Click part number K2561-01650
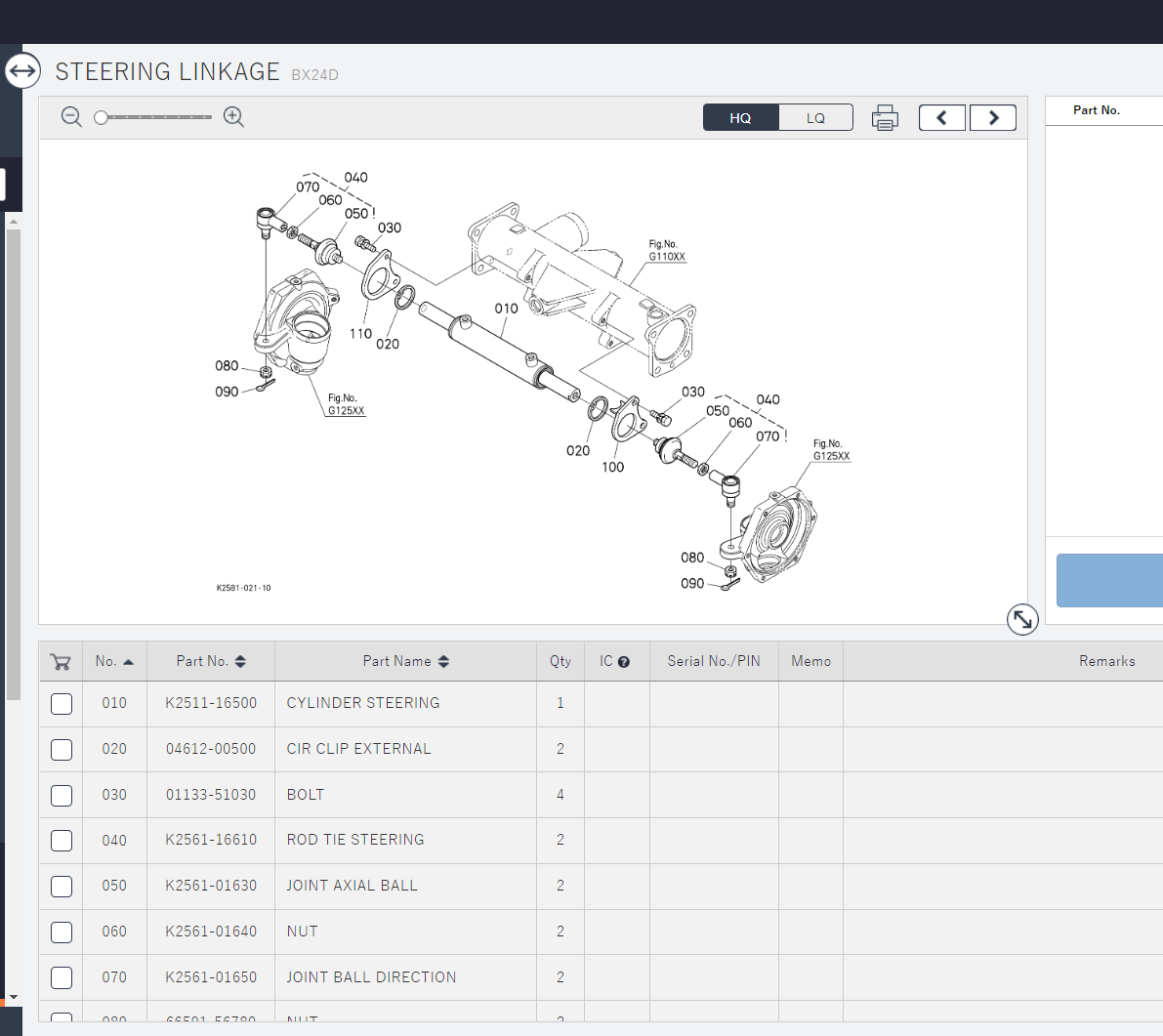Viewport: 1163px width, 1036px height. pos(211,977)
